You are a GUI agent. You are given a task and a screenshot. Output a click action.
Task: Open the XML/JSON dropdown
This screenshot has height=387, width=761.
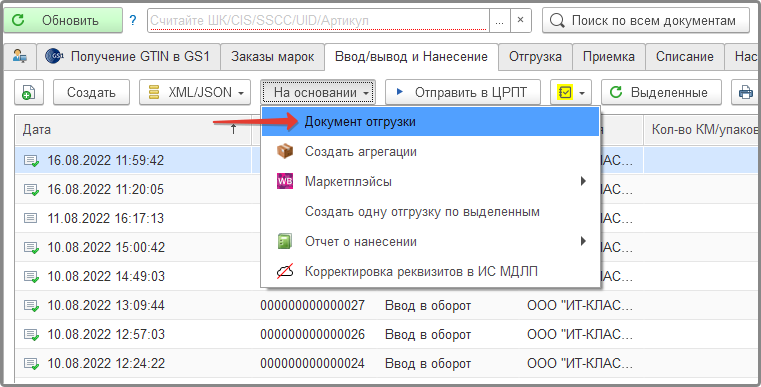(195, 92)
